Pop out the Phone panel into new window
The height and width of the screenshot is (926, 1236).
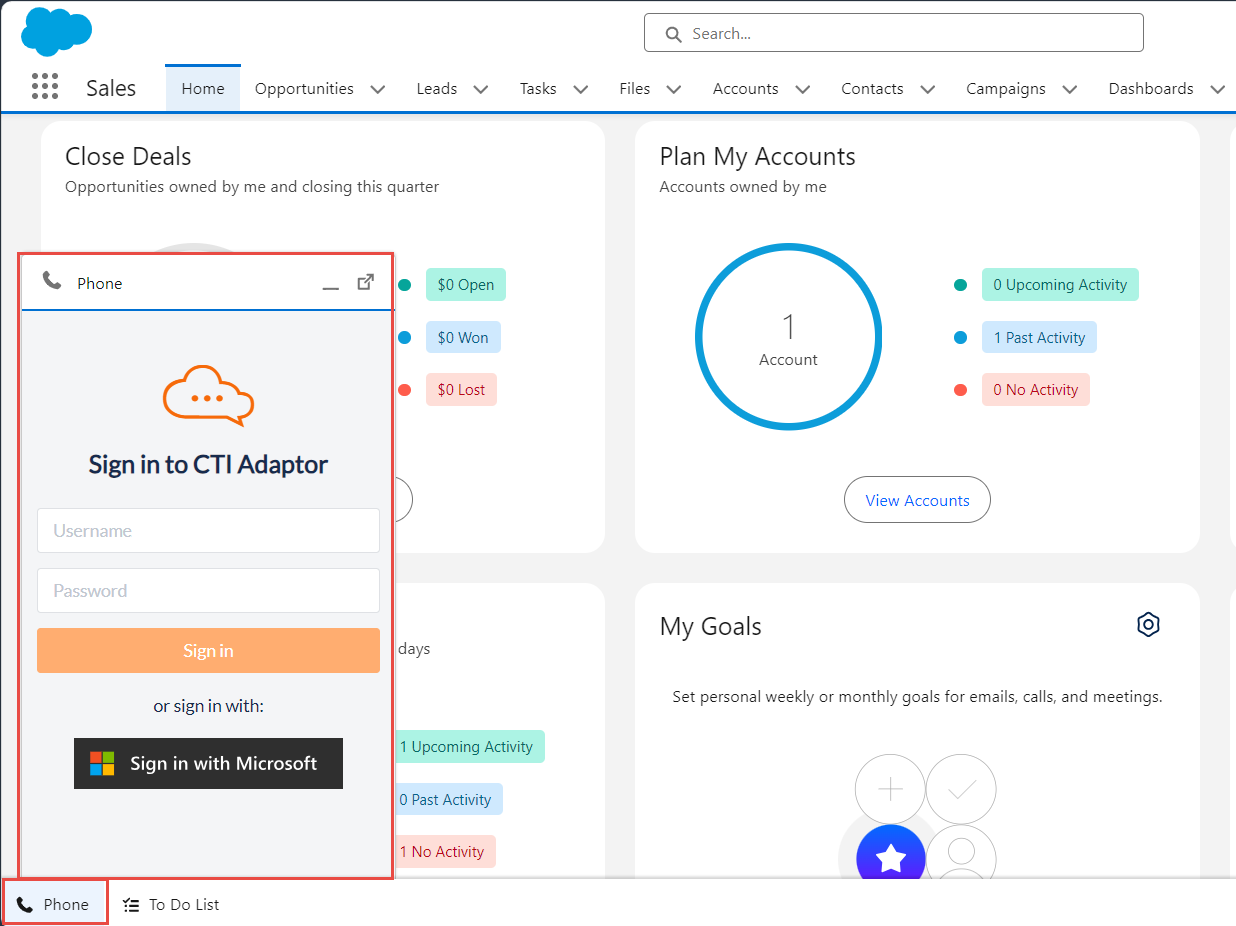coord(366,282)
